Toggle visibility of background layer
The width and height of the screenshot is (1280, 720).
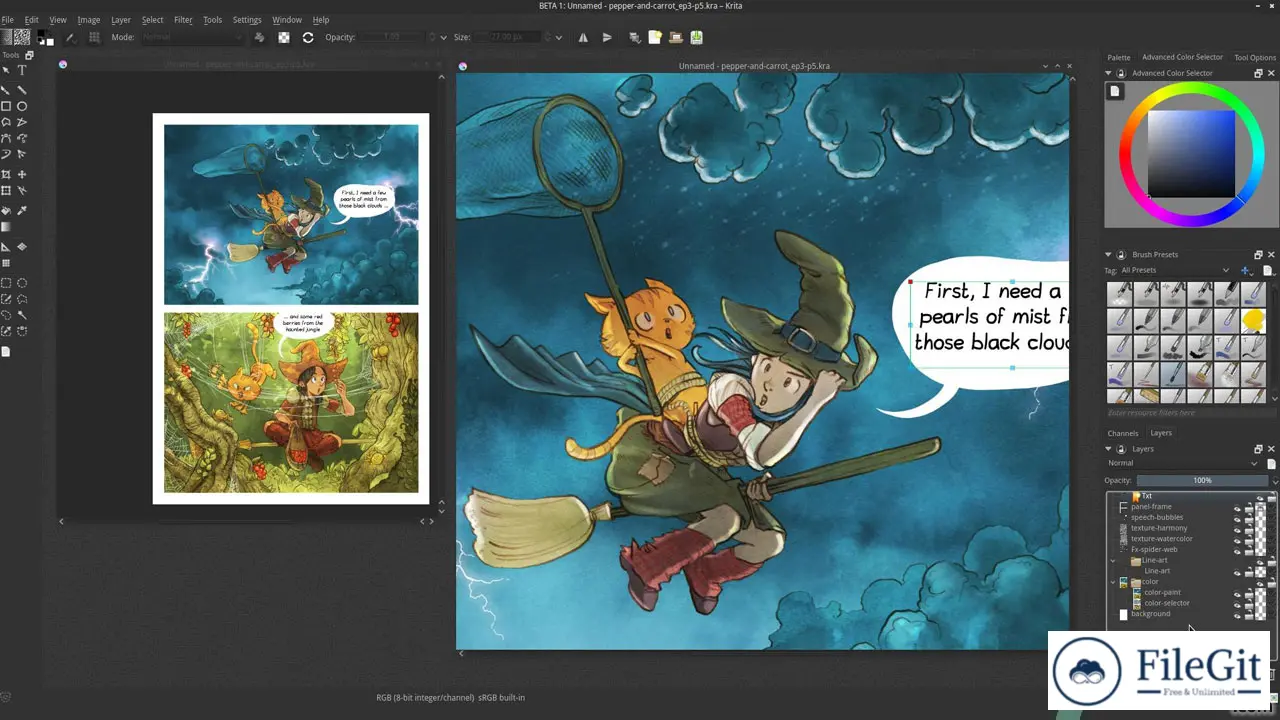tap(1237, 614)
